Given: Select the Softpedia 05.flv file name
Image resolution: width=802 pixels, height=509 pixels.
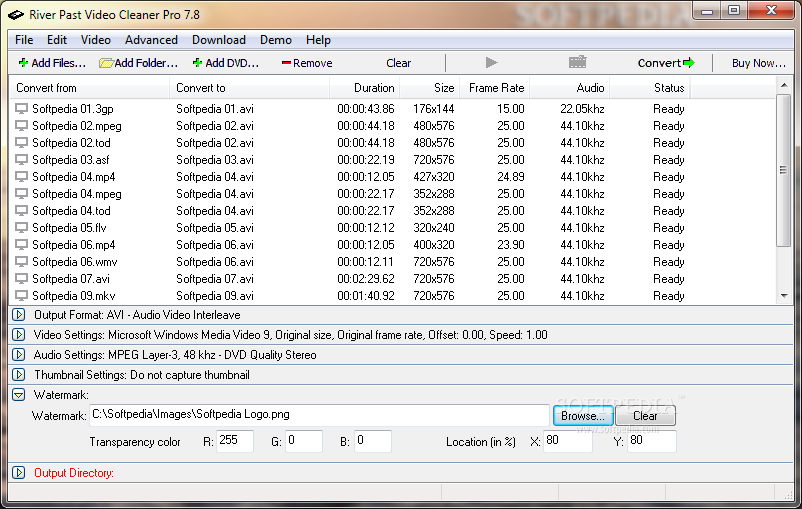Looking at the screenshot, I should tap(69, 228).
